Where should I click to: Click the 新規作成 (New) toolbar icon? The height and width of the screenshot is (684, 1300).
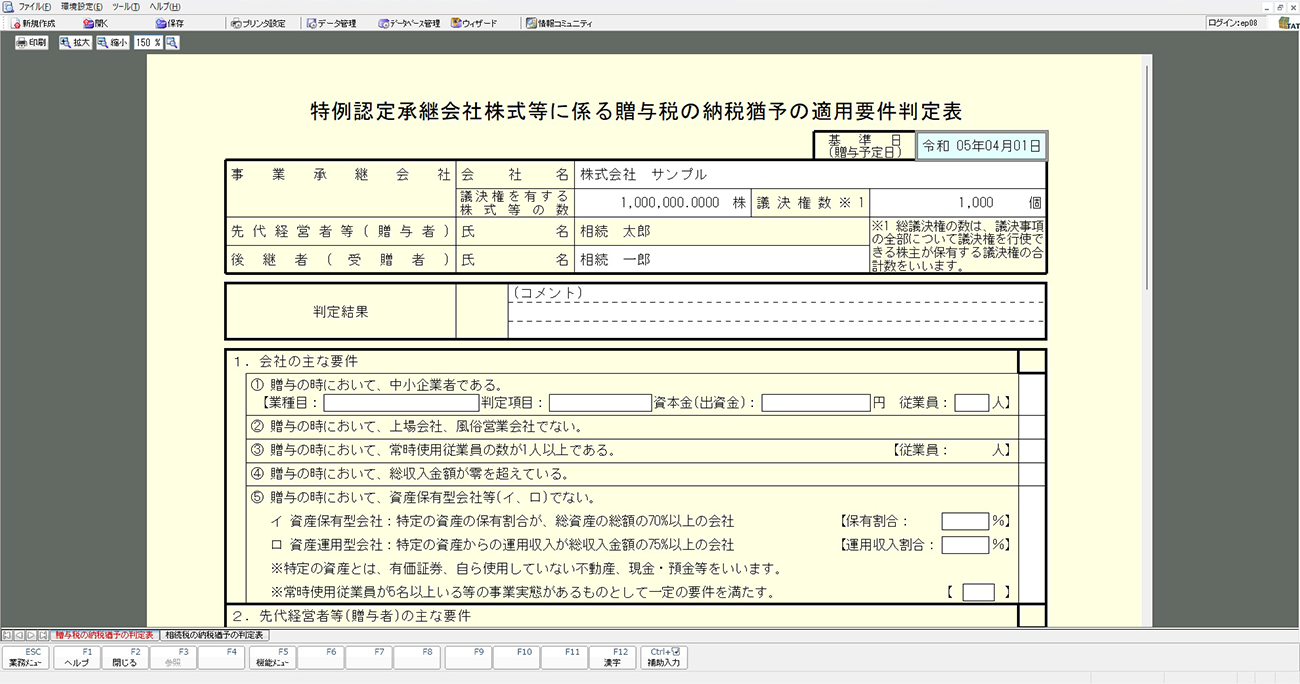tap(32, 23)
